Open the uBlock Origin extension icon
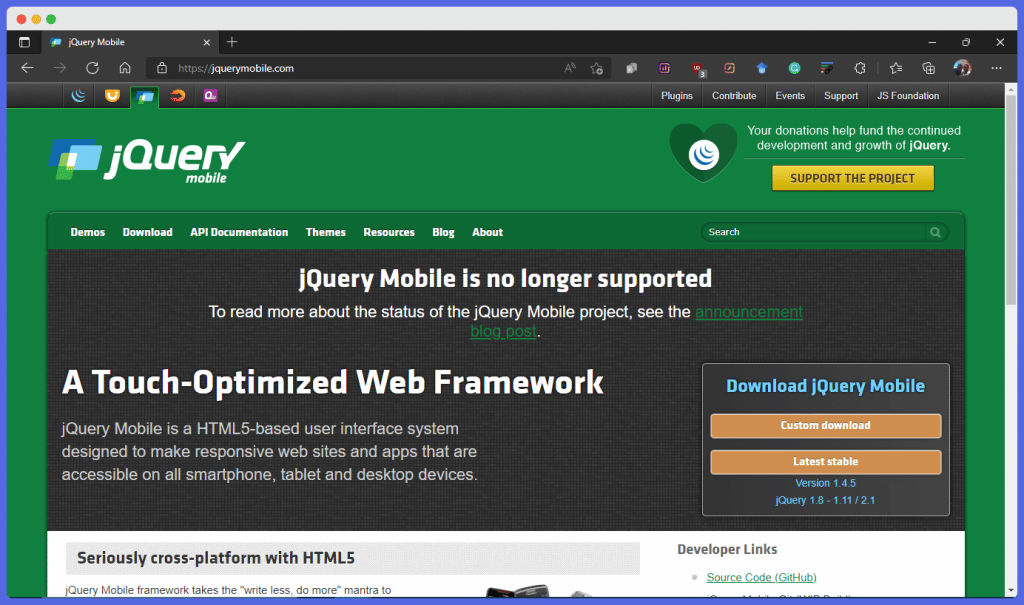Image resolution: width=1024 pixels, height=605 pixels. point(697,69)
